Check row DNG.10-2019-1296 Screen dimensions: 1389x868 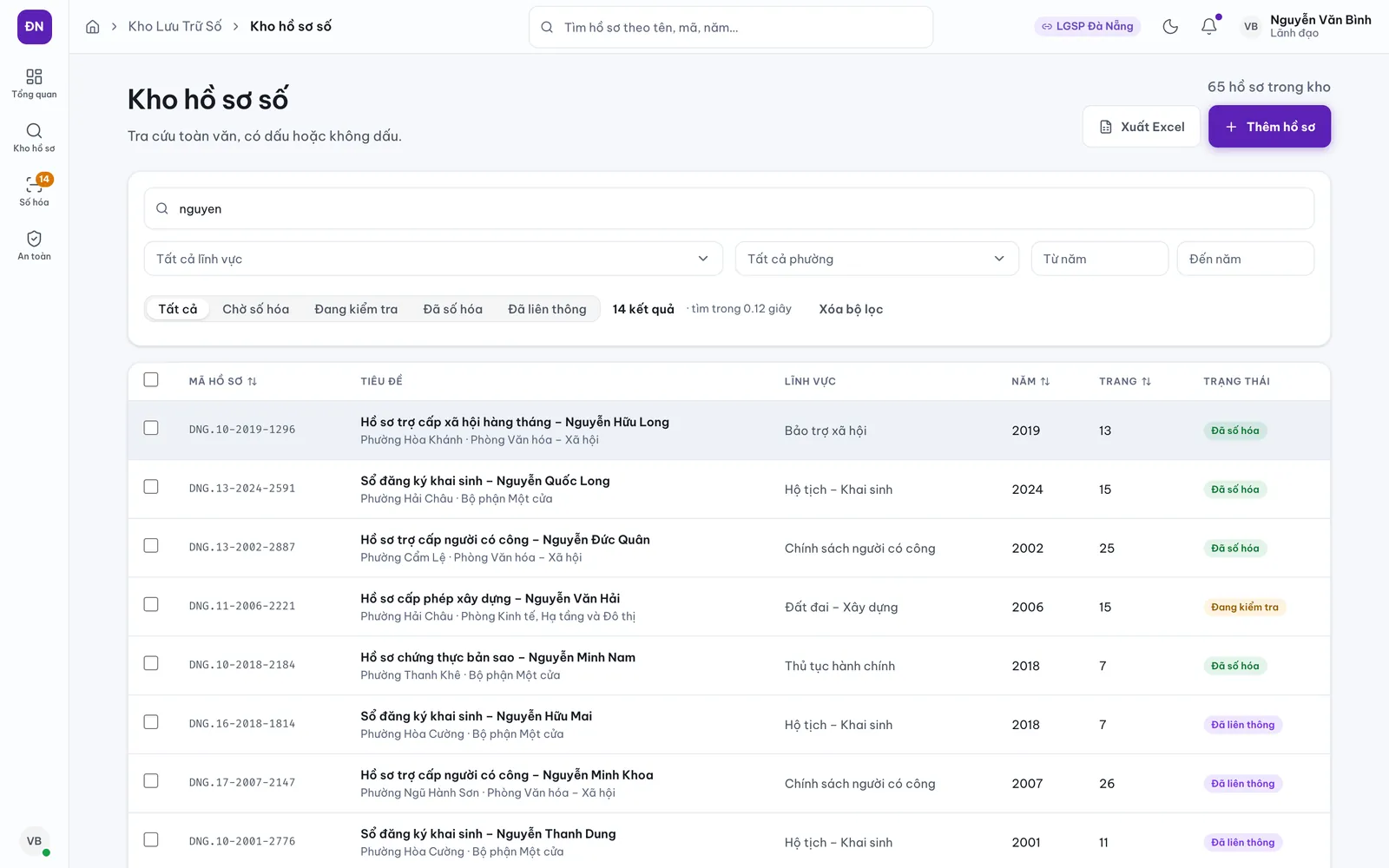pos(151,429)
